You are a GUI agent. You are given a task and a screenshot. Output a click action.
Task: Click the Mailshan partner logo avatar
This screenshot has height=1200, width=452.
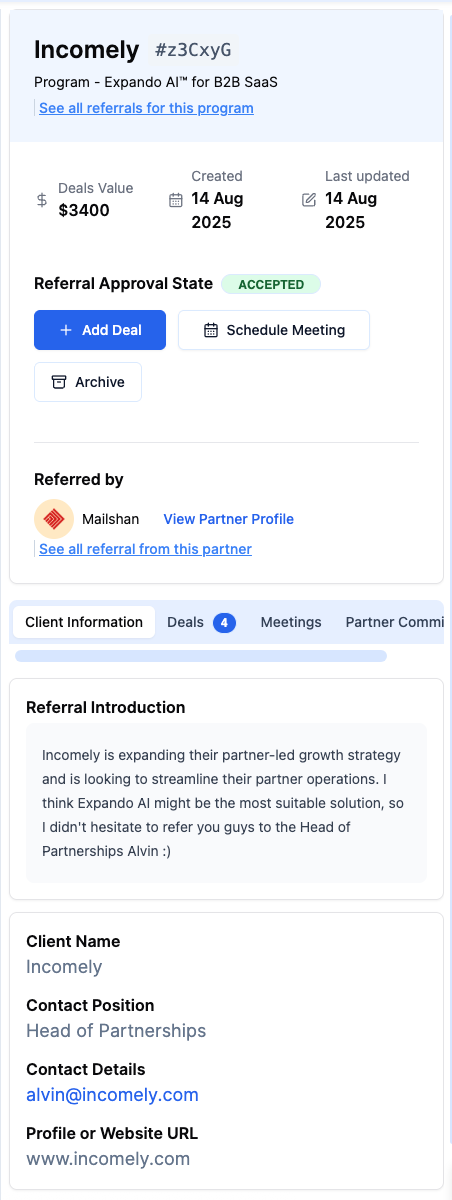54,519
